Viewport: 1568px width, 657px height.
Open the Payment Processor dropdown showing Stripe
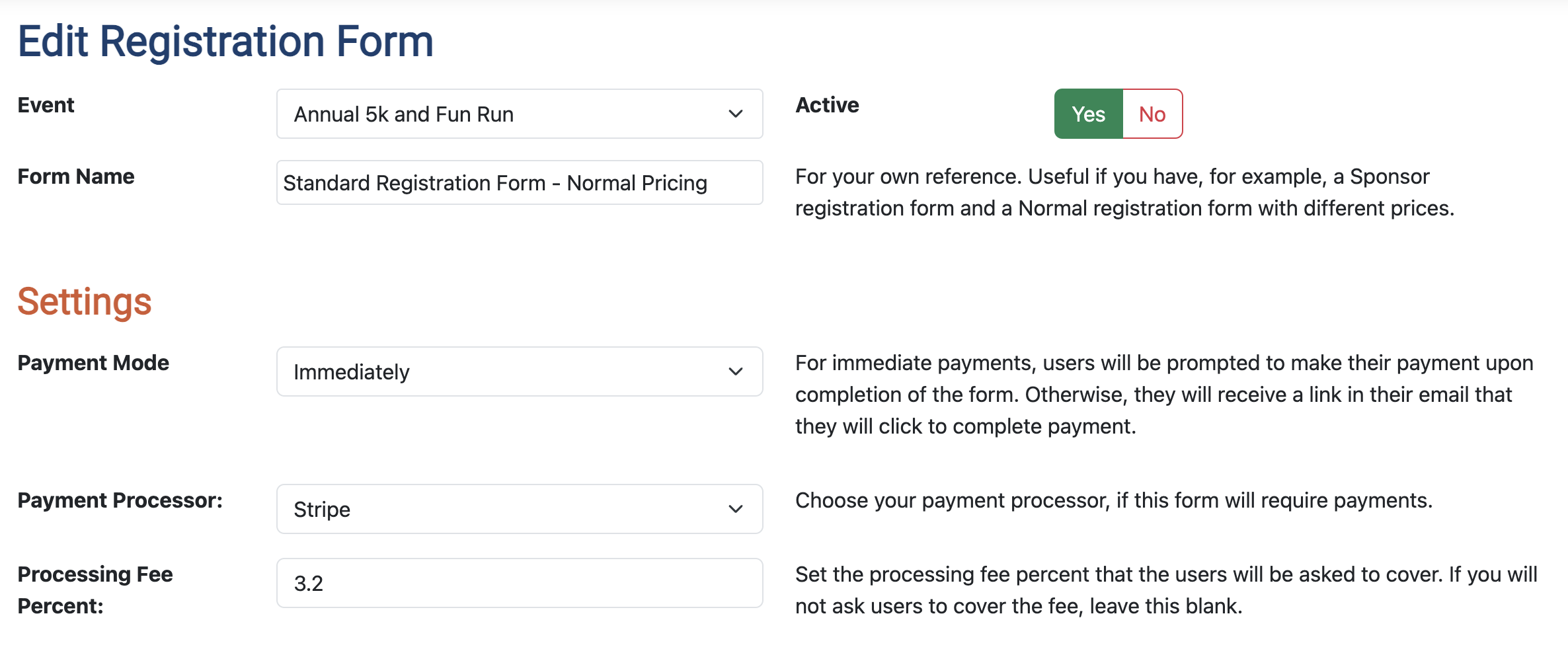[502, 509]
